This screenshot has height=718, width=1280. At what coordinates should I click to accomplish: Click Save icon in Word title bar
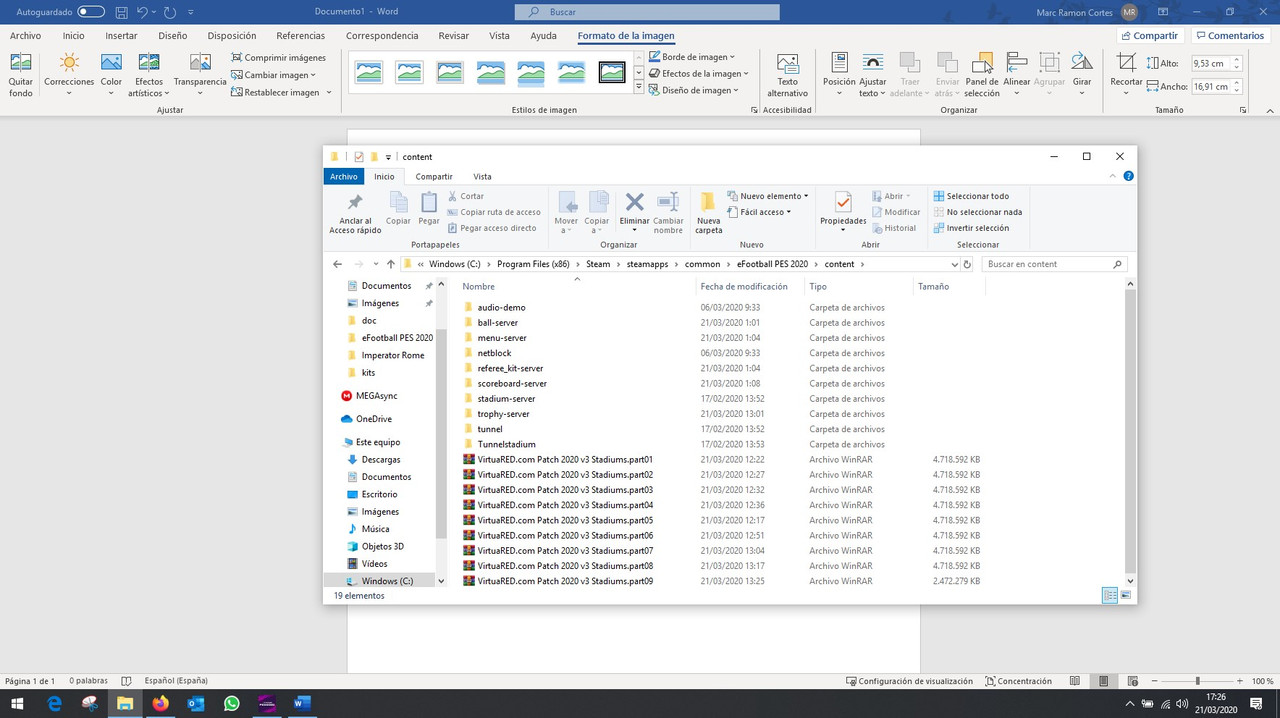pos(121,12)
